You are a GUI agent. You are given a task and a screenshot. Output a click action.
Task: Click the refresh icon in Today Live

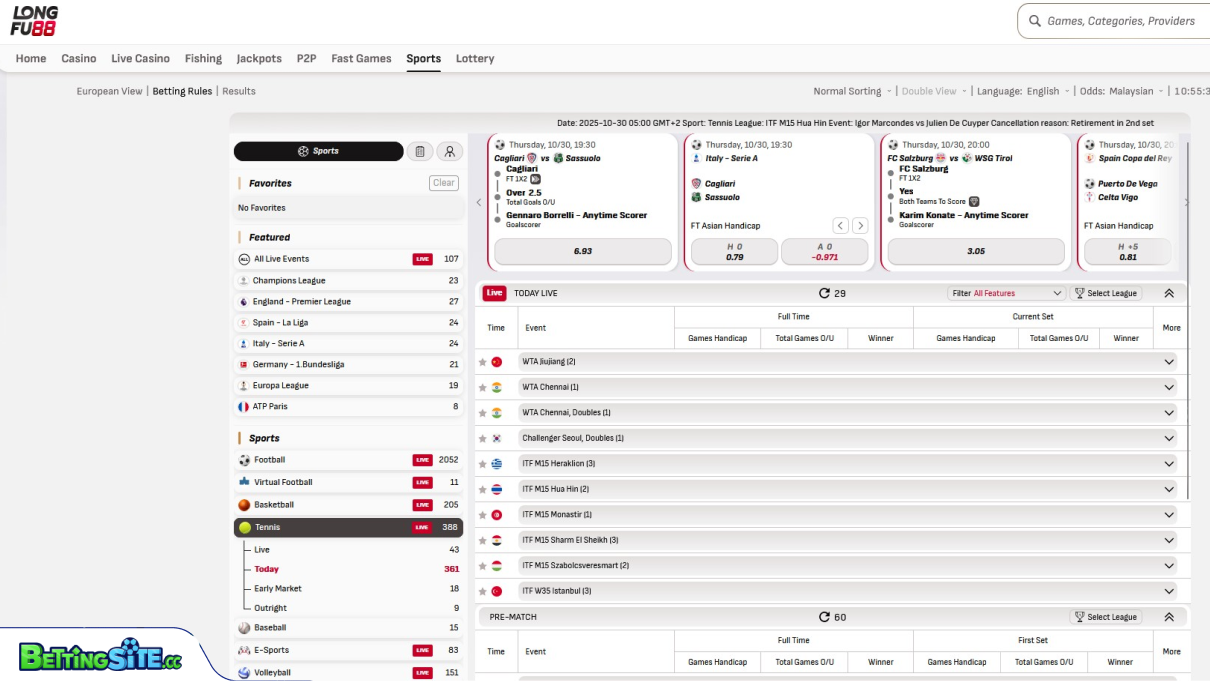tap(824, 293)
